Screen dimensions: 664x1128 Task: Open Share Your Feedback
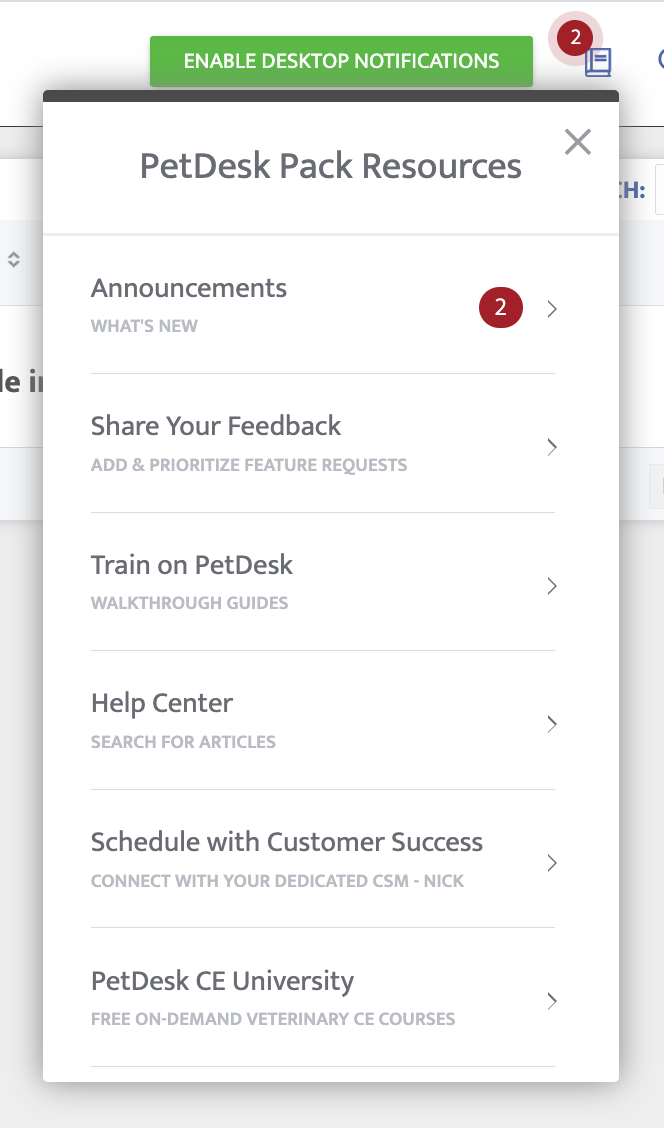point(216,426)
